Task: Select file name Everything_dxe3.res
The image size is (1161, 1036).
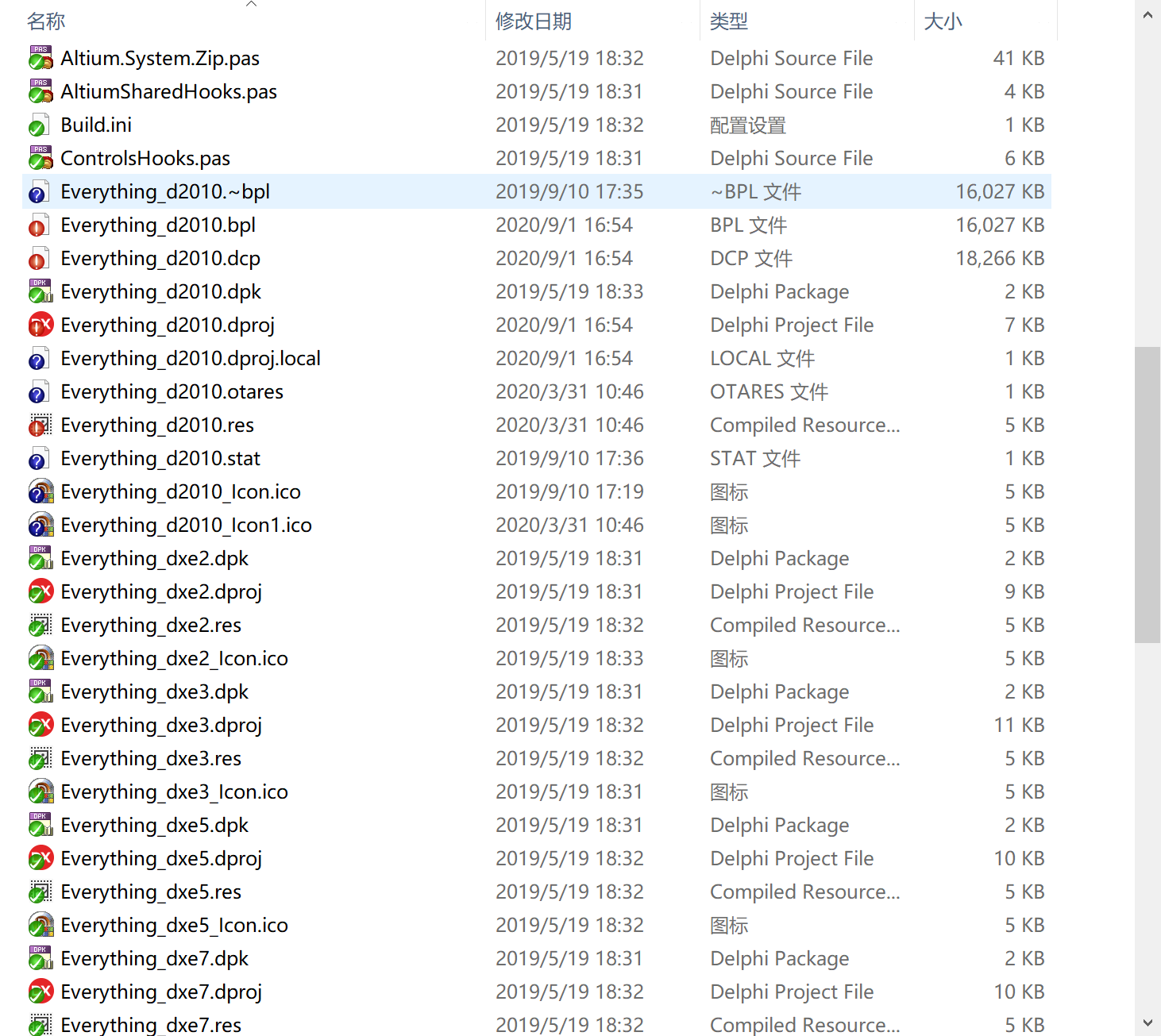Action: click(x=151, y=758)
